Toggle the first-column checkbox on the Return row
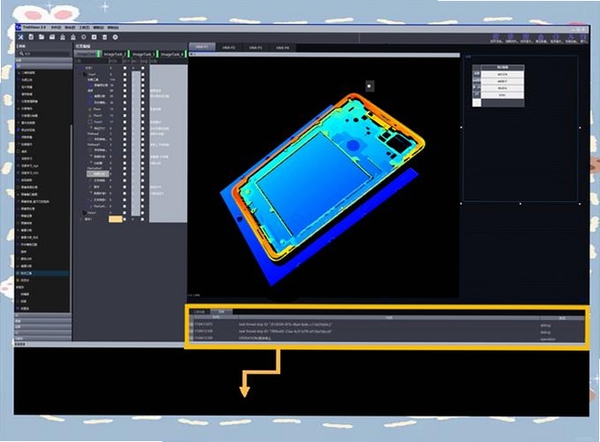 click(125, 212)
